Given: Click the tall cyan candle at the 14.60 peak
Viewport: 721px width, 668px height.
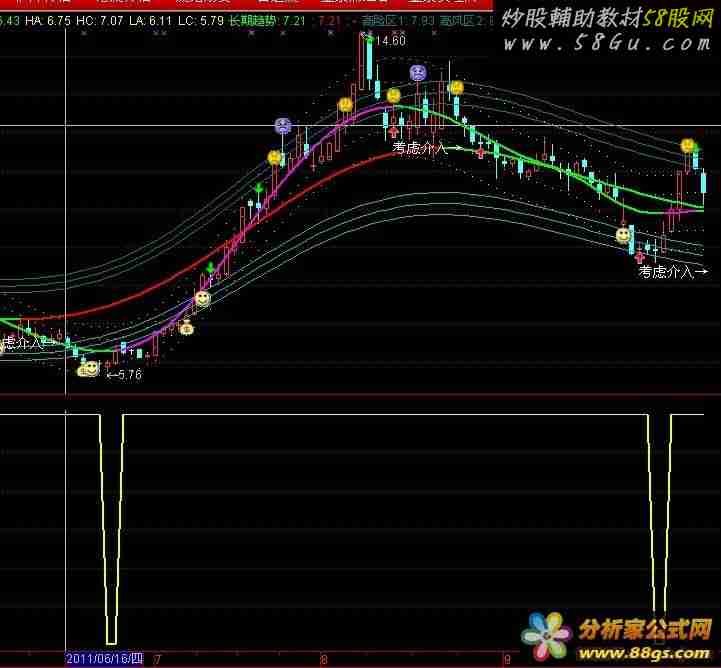Looking at the screenshot, I should (x=369, y=61).
